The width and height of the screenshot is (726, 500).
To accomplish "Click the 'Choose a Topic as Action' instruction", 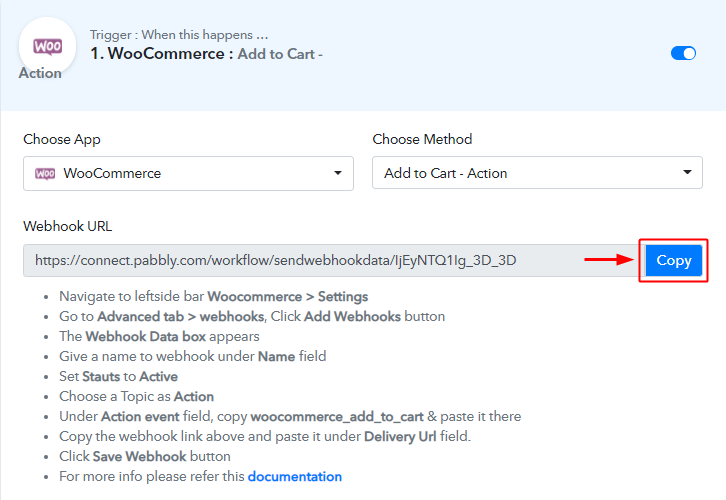I will click(136, 397).
